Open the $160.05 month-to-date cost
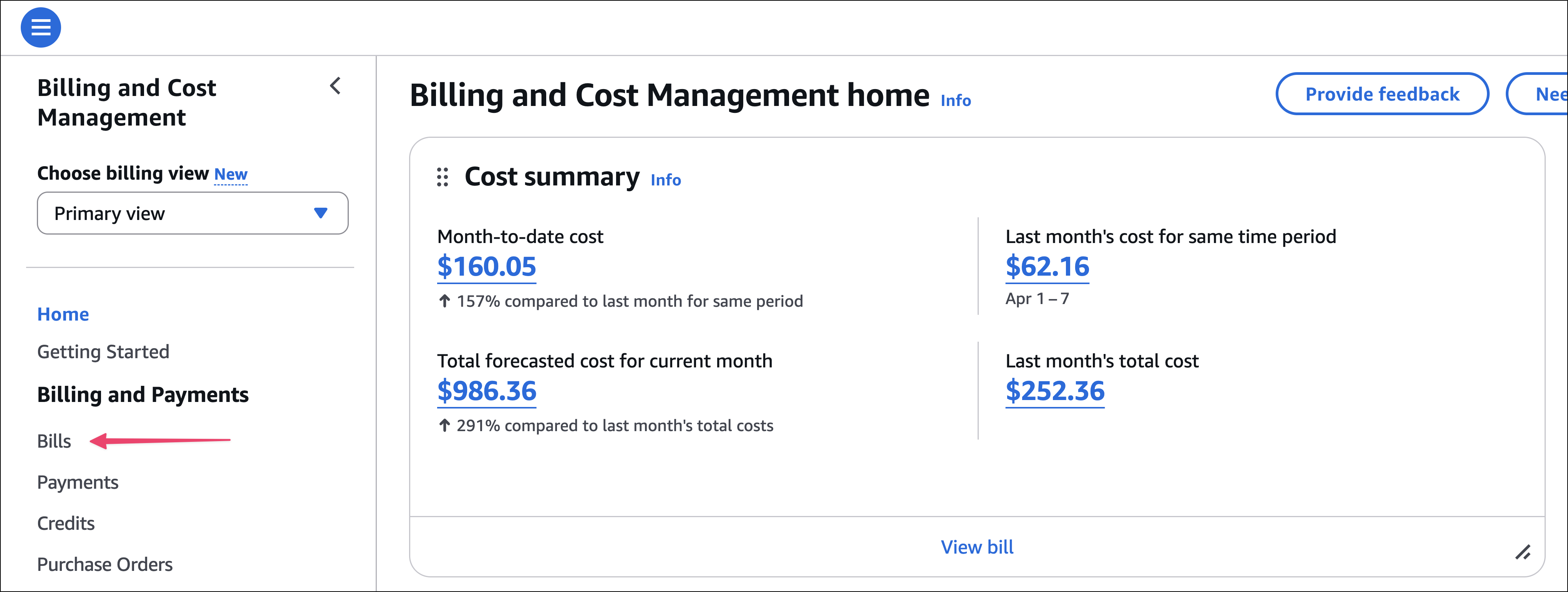The width and height of the screenshot is (1568, 592). pos(486,267)
